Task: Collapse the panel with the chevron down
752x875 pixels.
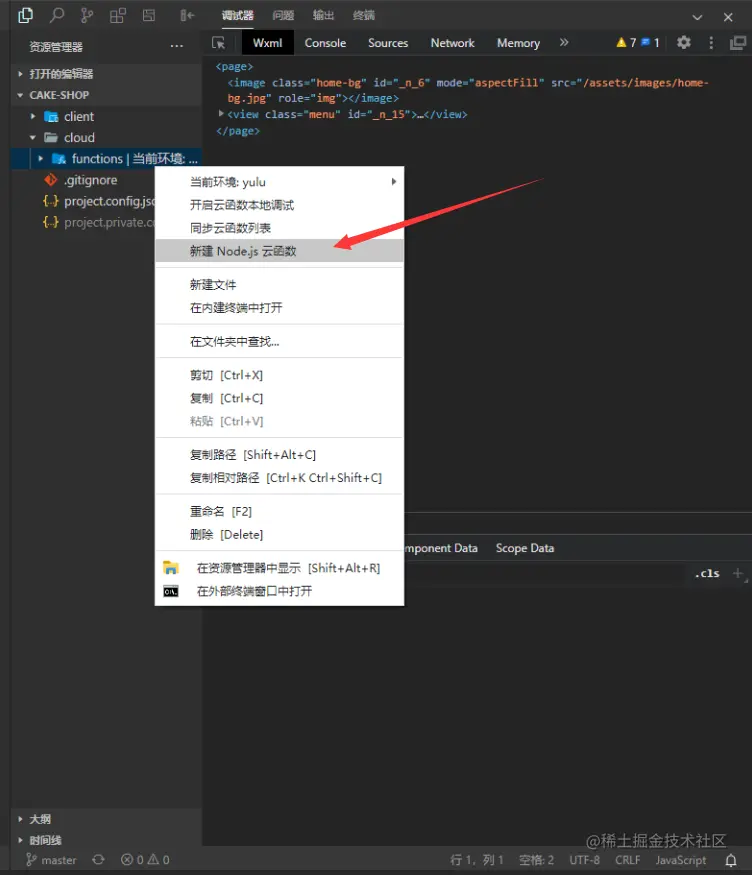Action: click(697, 17)
